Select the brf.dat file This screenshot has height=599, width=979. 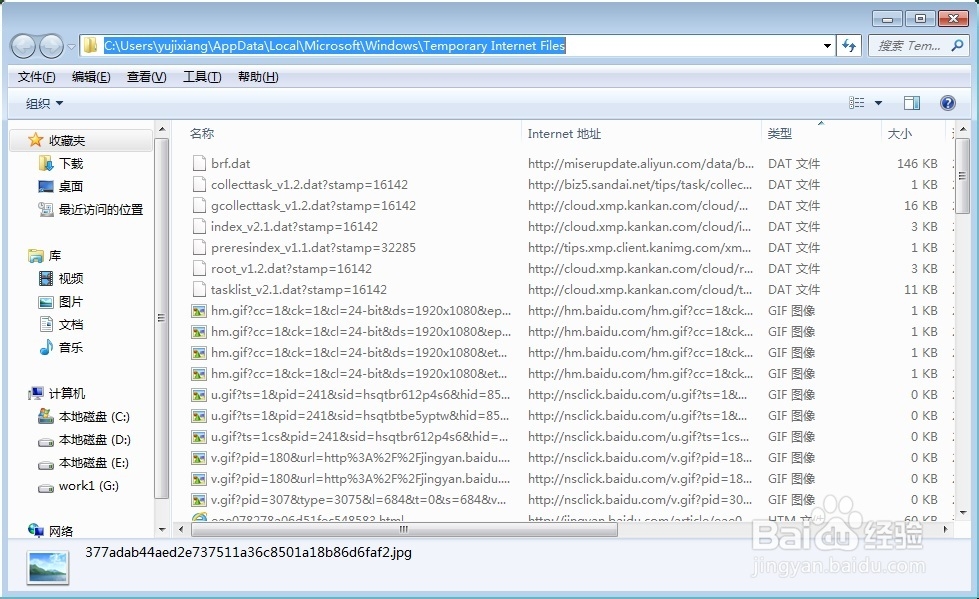(230, 164)
